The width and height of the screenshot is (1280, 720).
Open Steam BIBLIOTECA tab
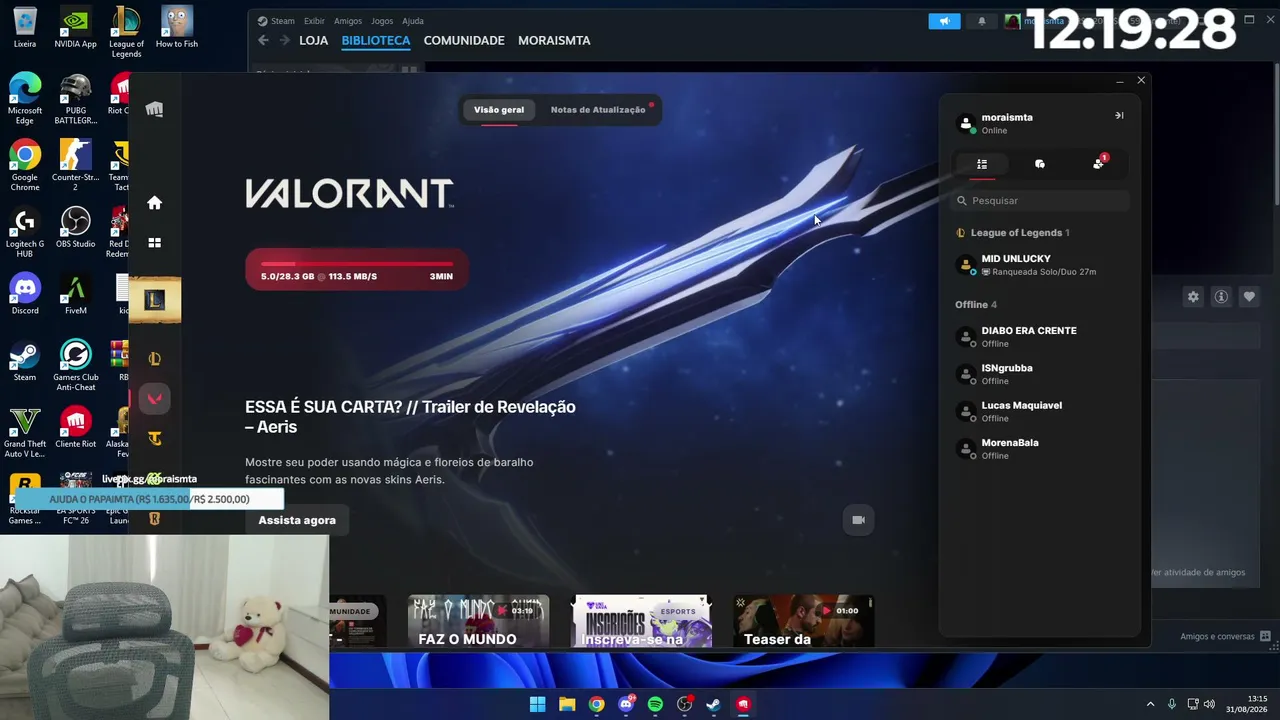coord(376,40)
